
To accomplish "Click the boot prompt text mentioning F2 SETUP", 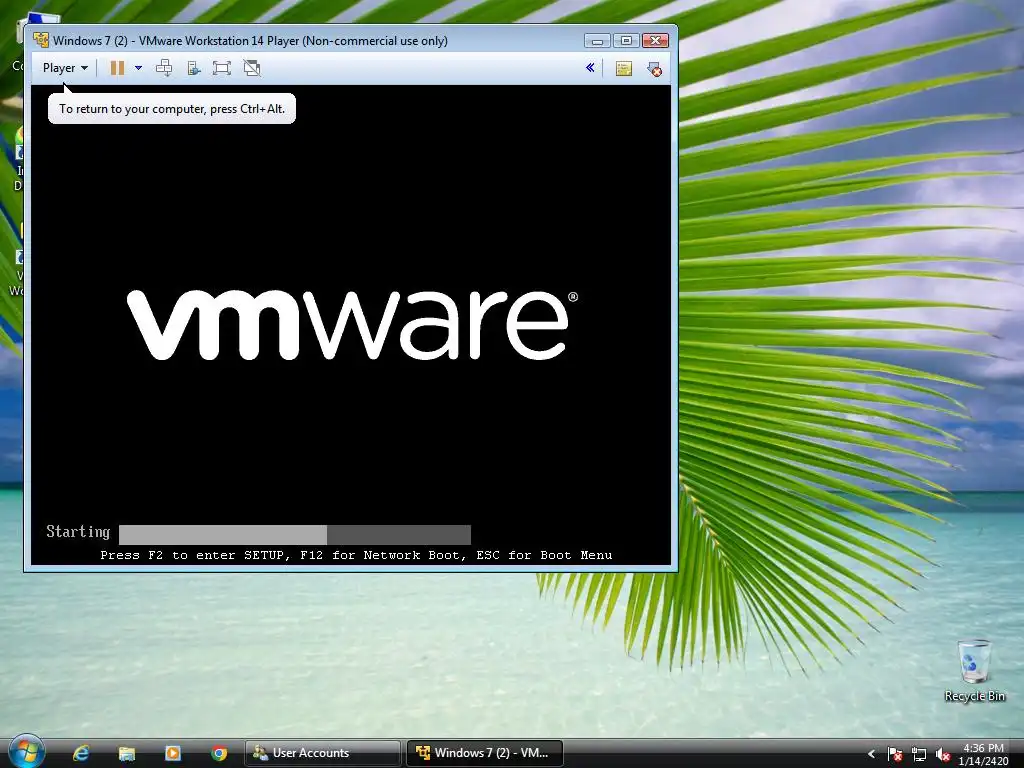I will click(x=356, y=555).
